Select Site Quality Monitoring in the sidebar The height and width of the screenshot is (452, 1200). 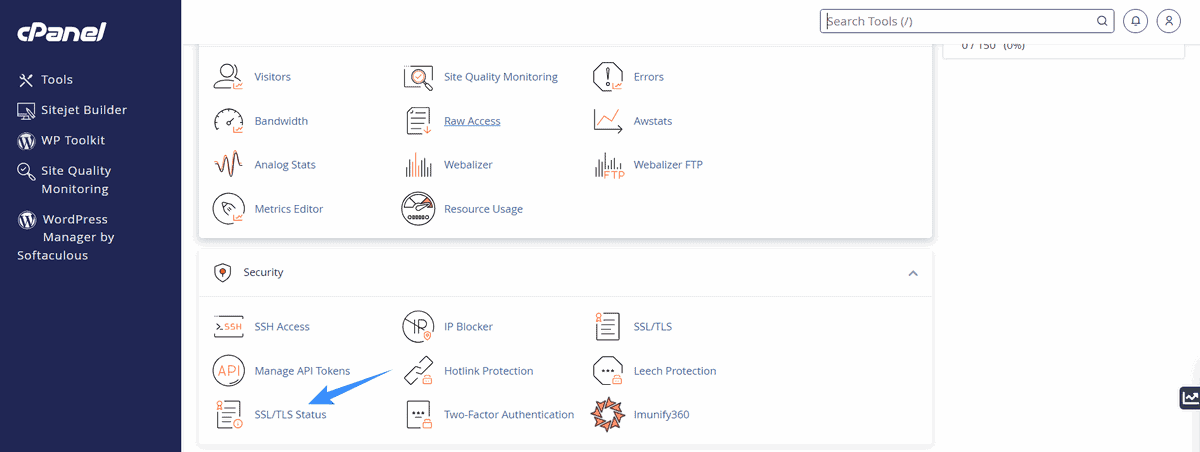coord(64,180)
